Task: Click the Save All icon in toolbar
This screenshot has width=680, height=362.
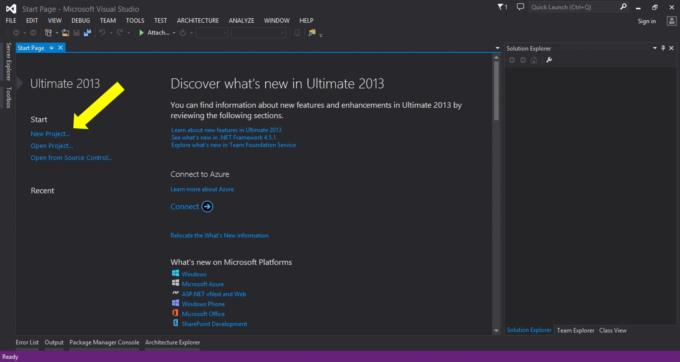Action: click(x=88, y=33)
